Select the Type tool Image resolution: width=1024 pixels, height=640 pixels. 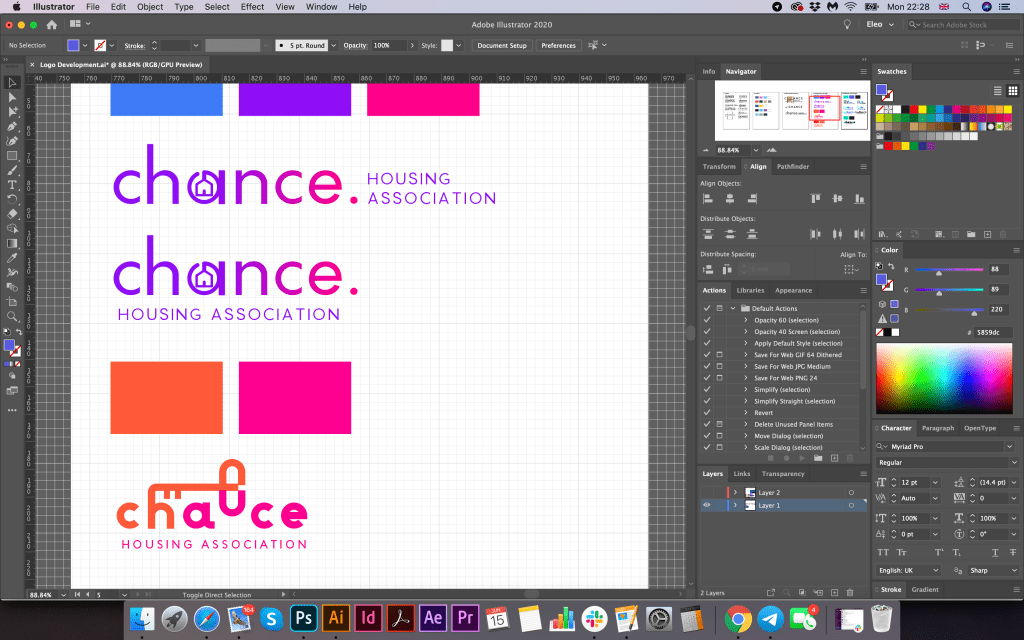(x=12, y=185)
